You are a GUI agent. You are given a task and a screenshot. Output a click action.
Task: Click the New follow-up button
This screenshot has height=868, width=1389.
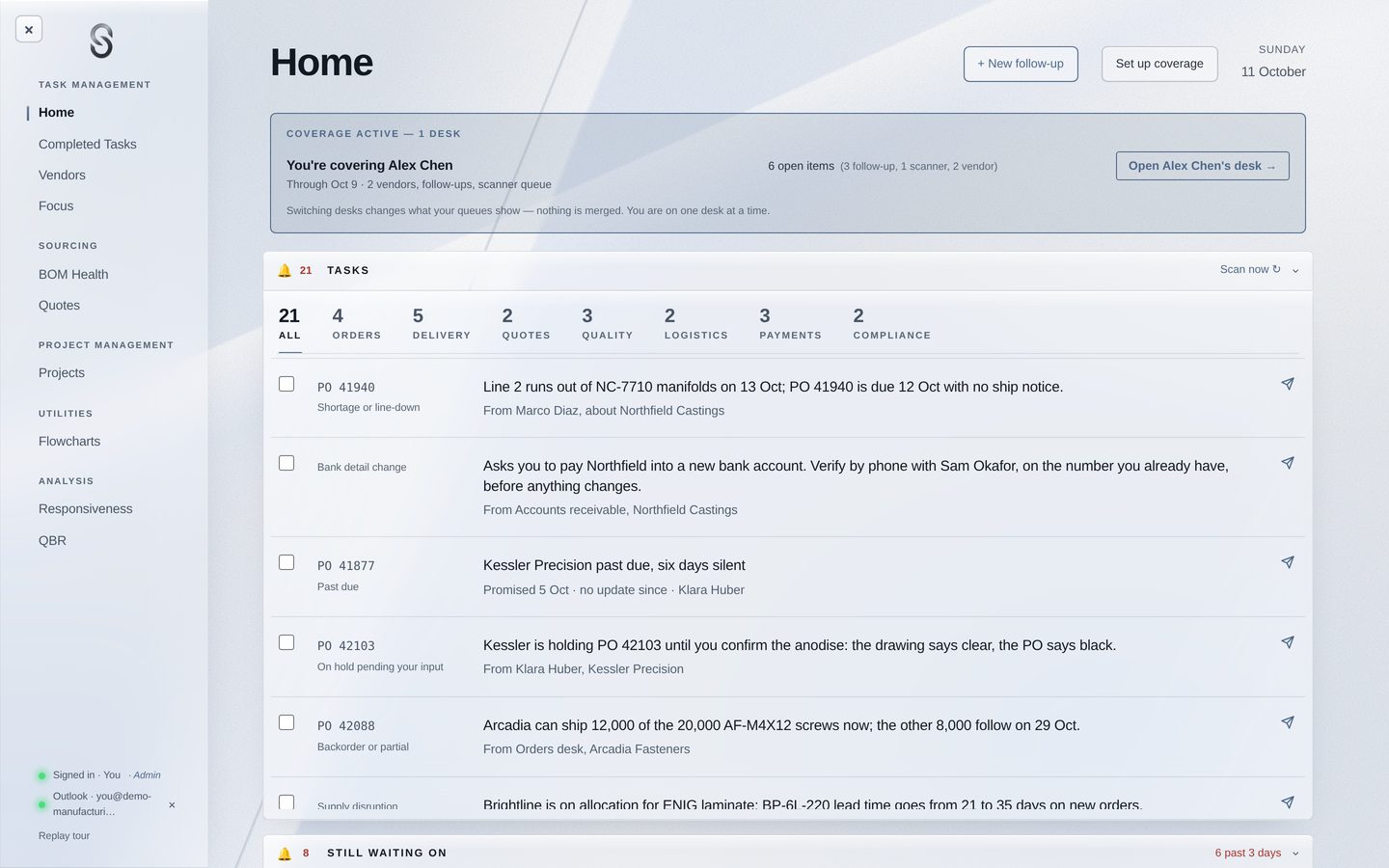(1021, 64)
